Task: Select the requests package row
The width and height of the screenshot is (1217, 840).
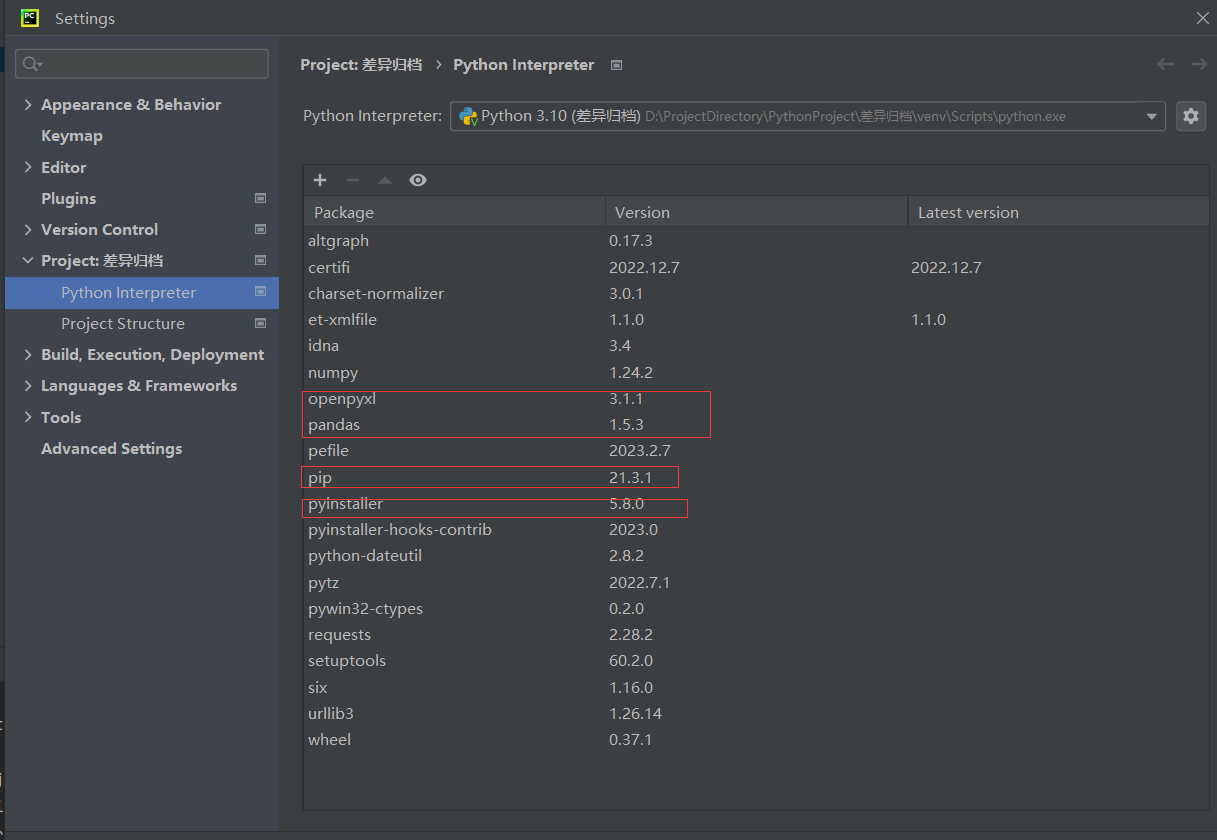Action: [756, 634]
